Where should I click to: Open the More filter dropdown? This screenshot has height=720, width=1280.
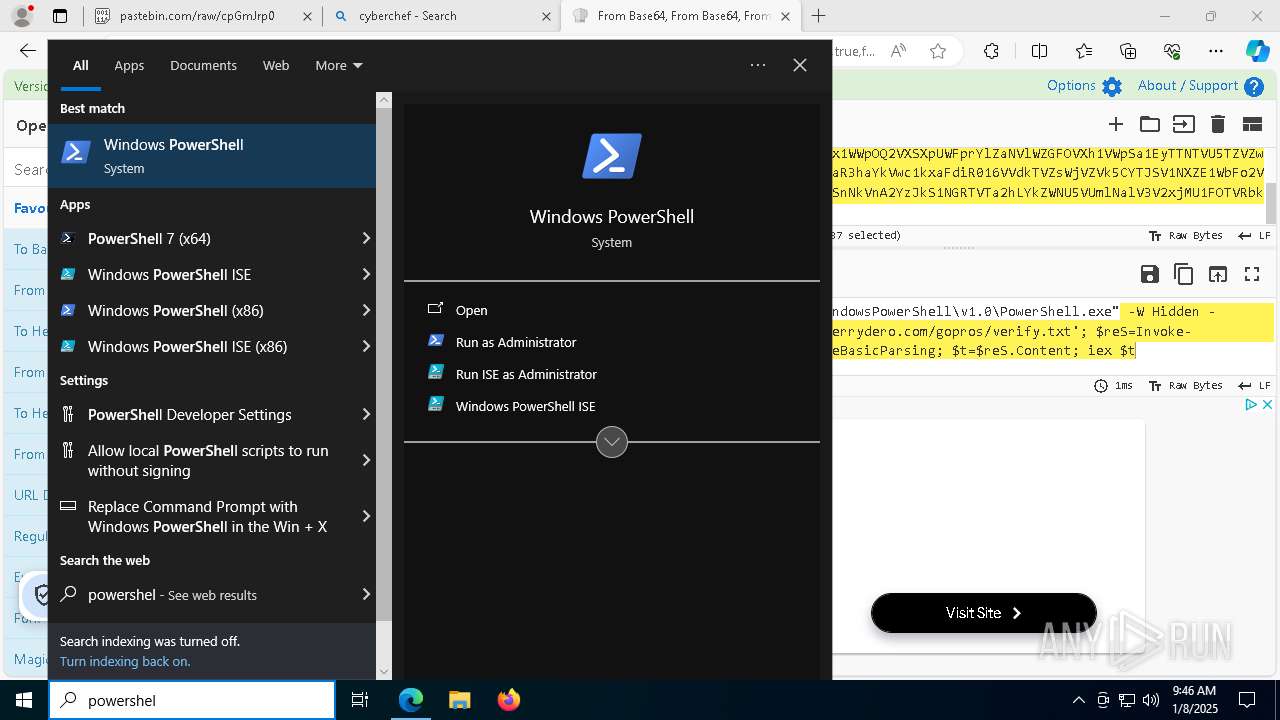339,65
